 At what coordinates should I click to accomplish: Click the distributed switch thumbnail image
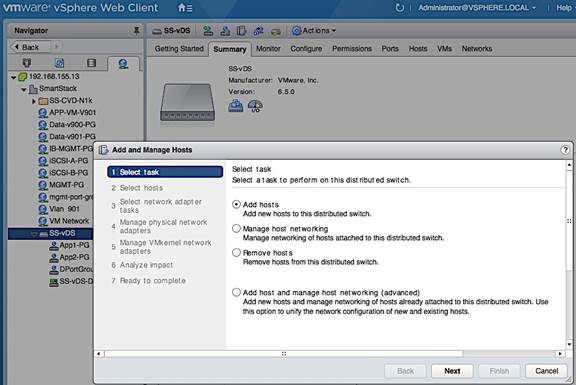187,102
